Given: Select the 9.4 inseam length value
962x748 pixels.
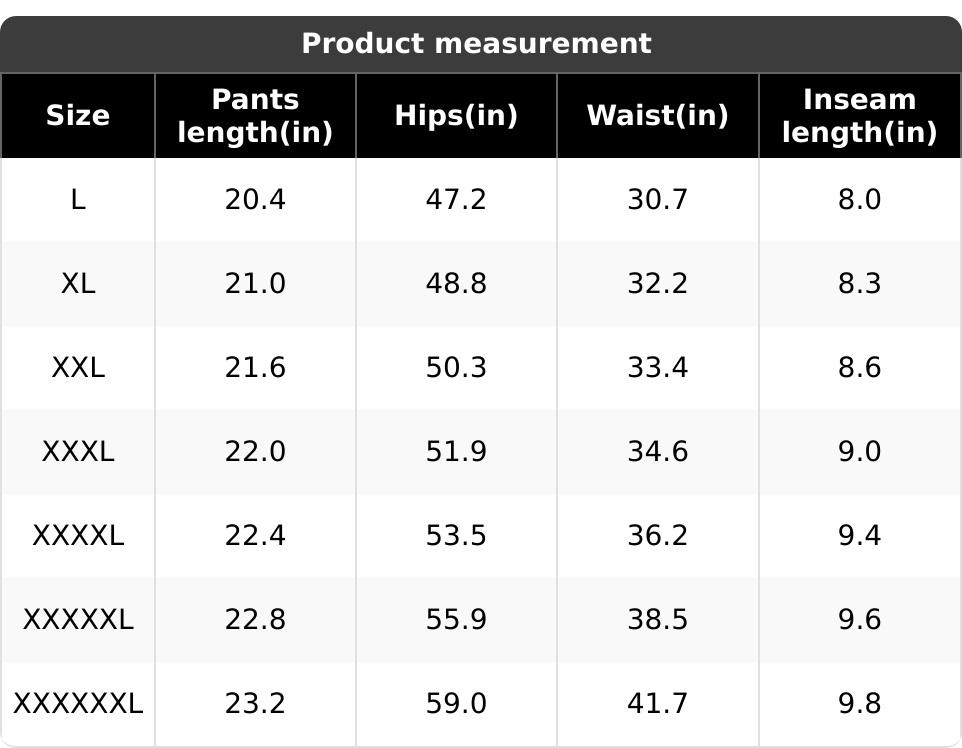Looking at the screenshot, I should coord(859,536).
